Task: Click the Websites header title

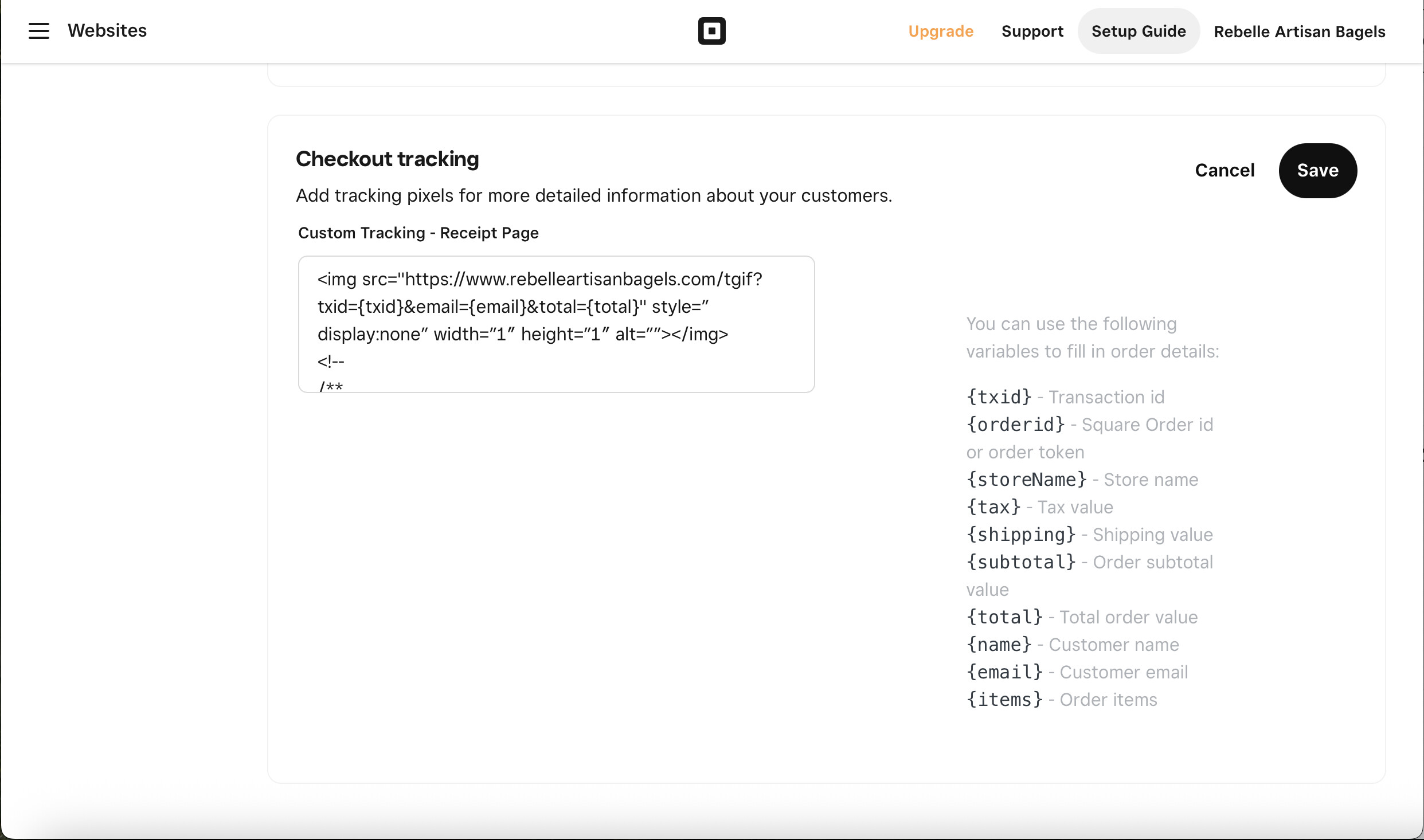Action: tap(107, 31)
